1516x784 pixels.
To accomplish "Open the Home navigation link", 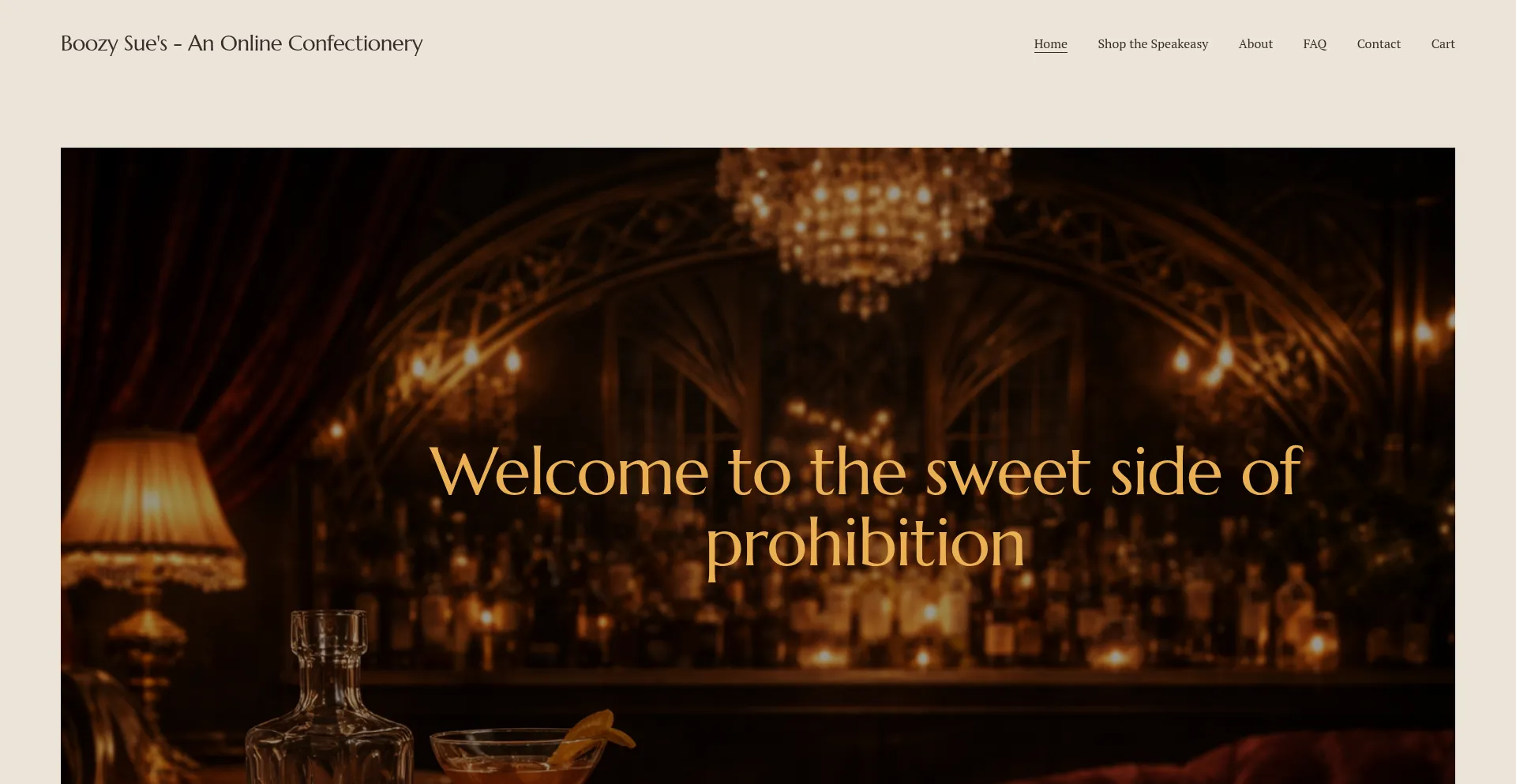I will pos(1050,44).
